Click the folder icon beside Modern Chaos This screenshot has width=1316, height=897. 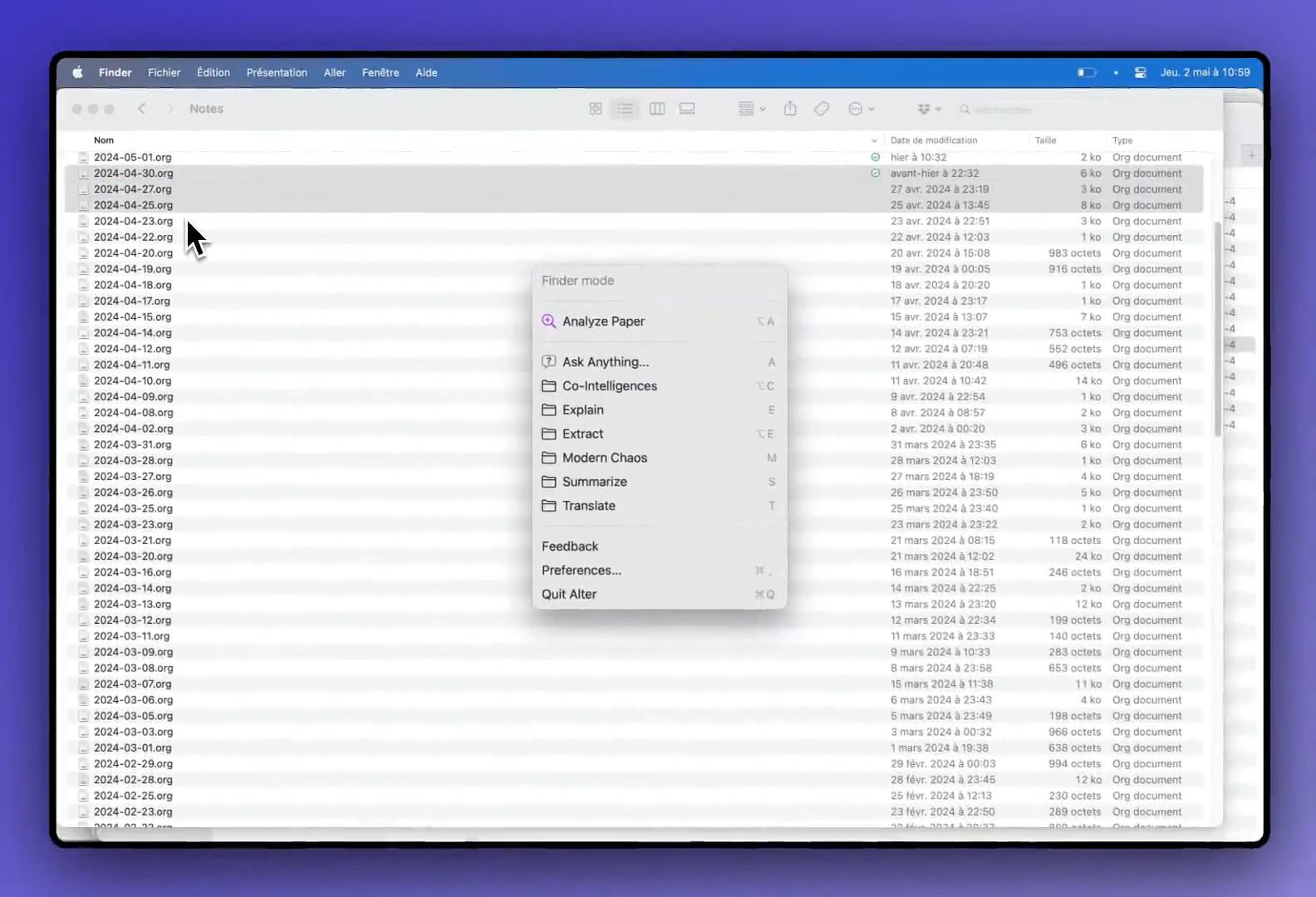(x=548, y=458)
